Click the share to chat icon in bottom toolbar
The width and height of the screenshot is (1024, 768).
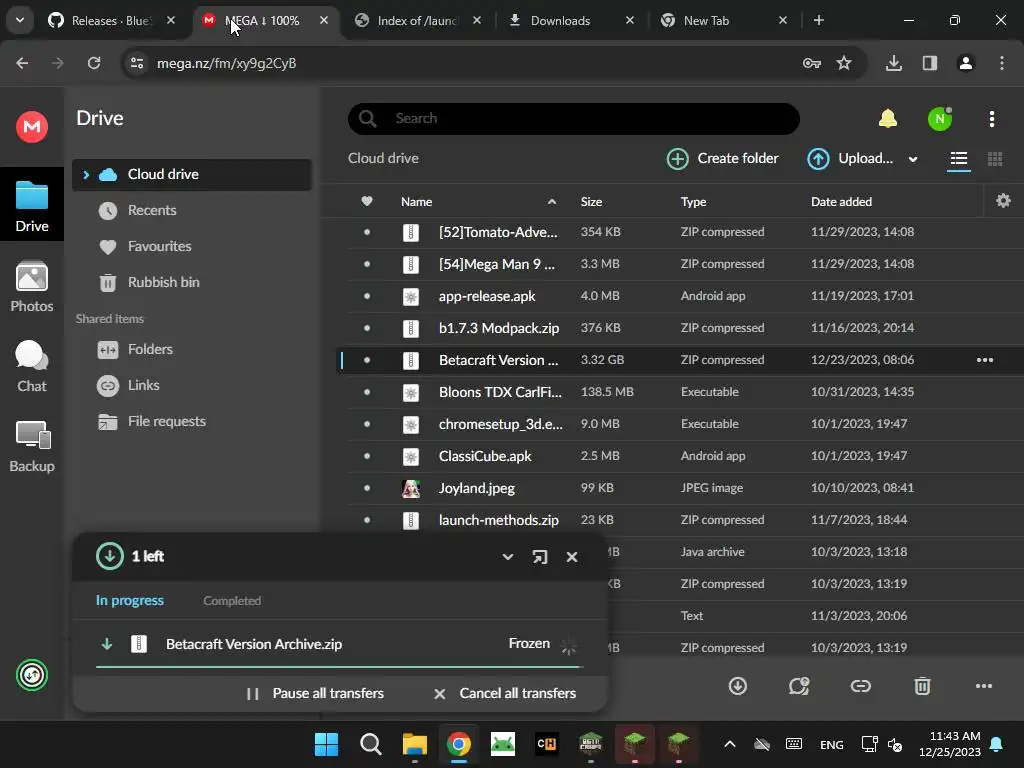coord(799,686)
